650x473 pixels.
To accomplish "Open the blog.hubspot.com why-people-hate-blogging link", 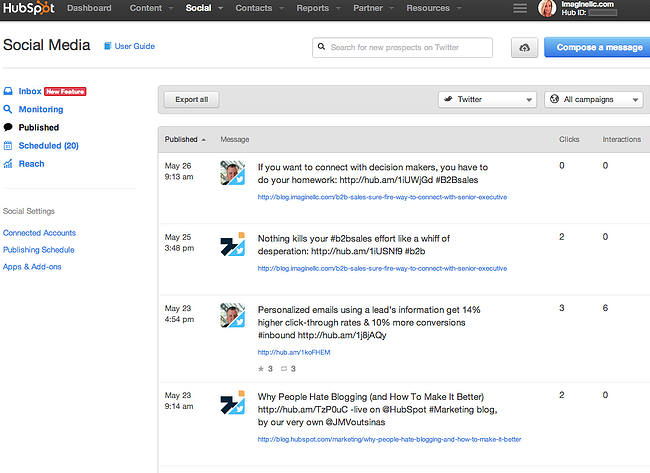I will pyautogui.click(x=389, y=439).
